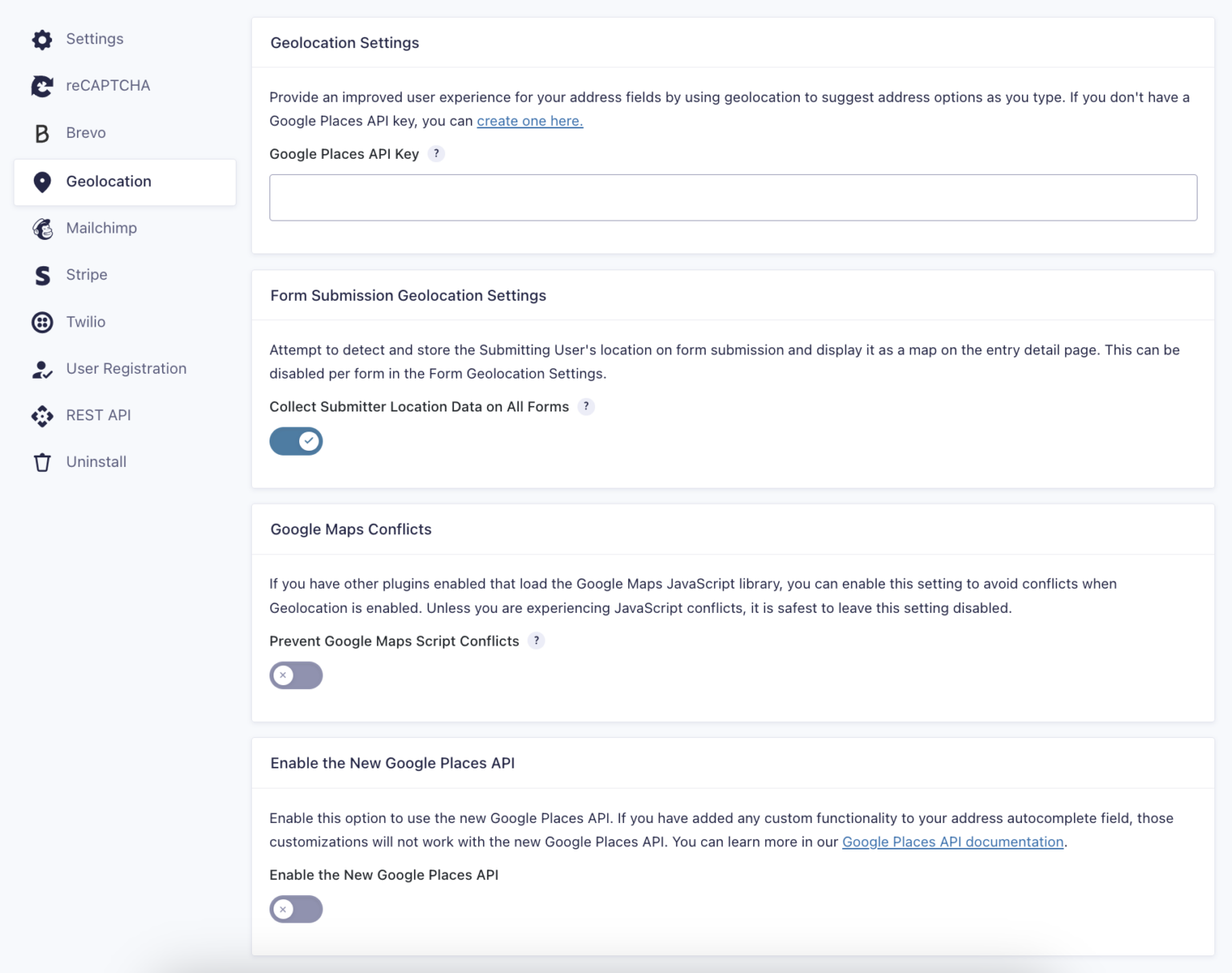This screenshot has height=973, width=1232.
Task: Click the Twilio circle icon
Action: tap(43, 322)
